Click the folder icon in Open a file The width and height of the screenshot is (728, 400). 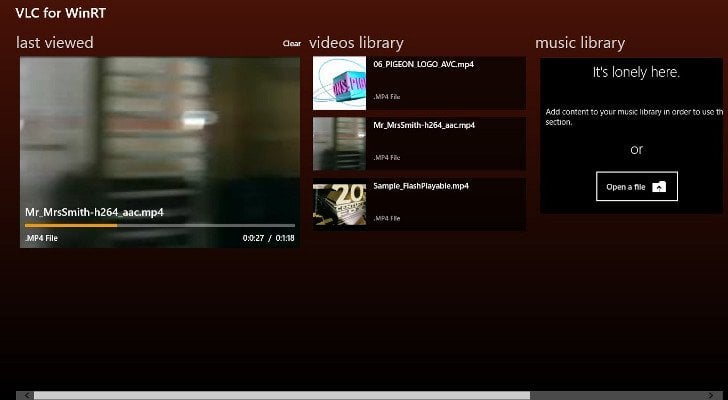point(659,187)
